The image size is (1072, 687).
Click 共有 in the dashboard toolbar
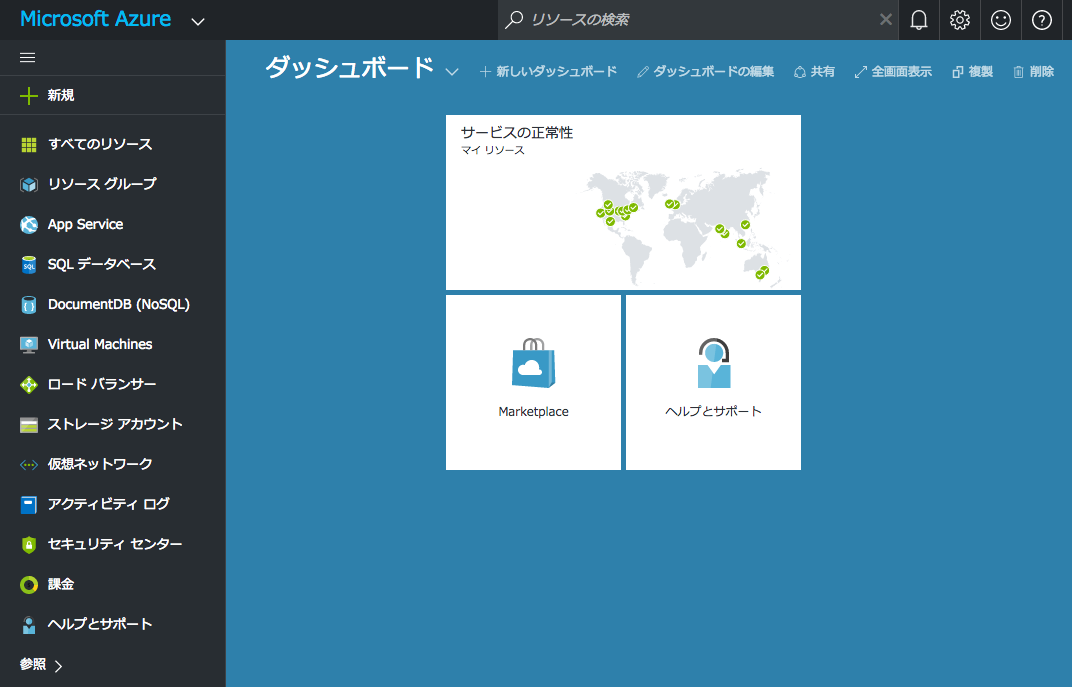tap(814, 71)
